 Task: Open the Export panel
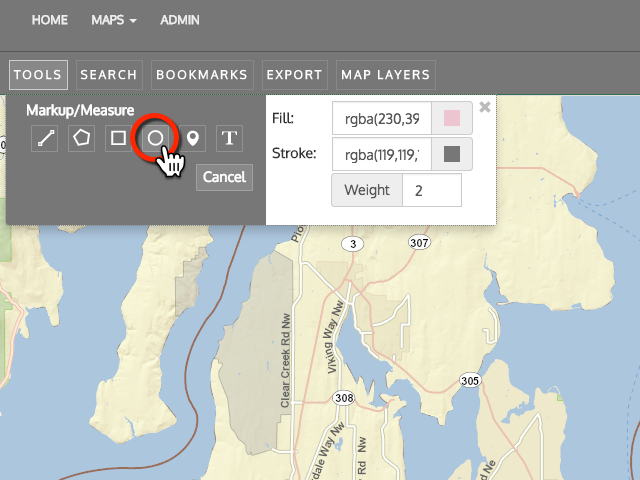tap(294, 75)
